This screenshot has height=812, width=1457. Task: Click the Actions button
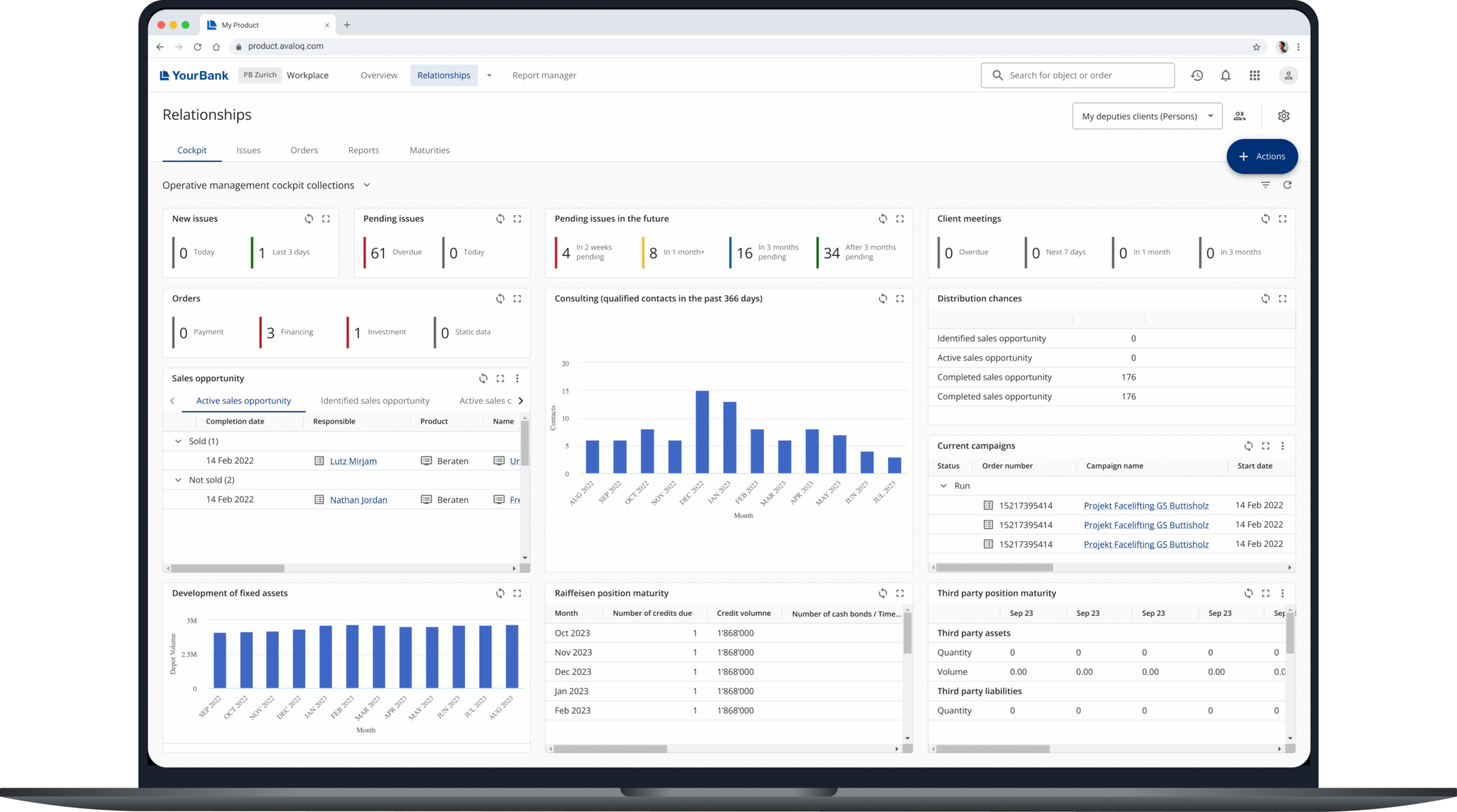(1261, 156)
